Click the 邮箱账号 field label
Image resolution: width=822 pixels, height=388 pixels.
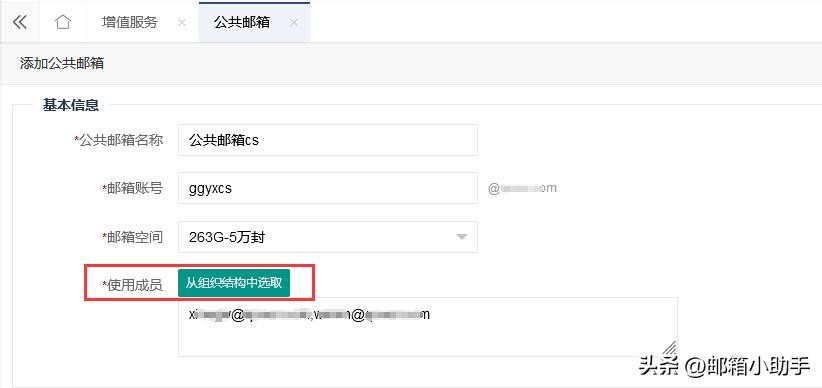[133, 188]
